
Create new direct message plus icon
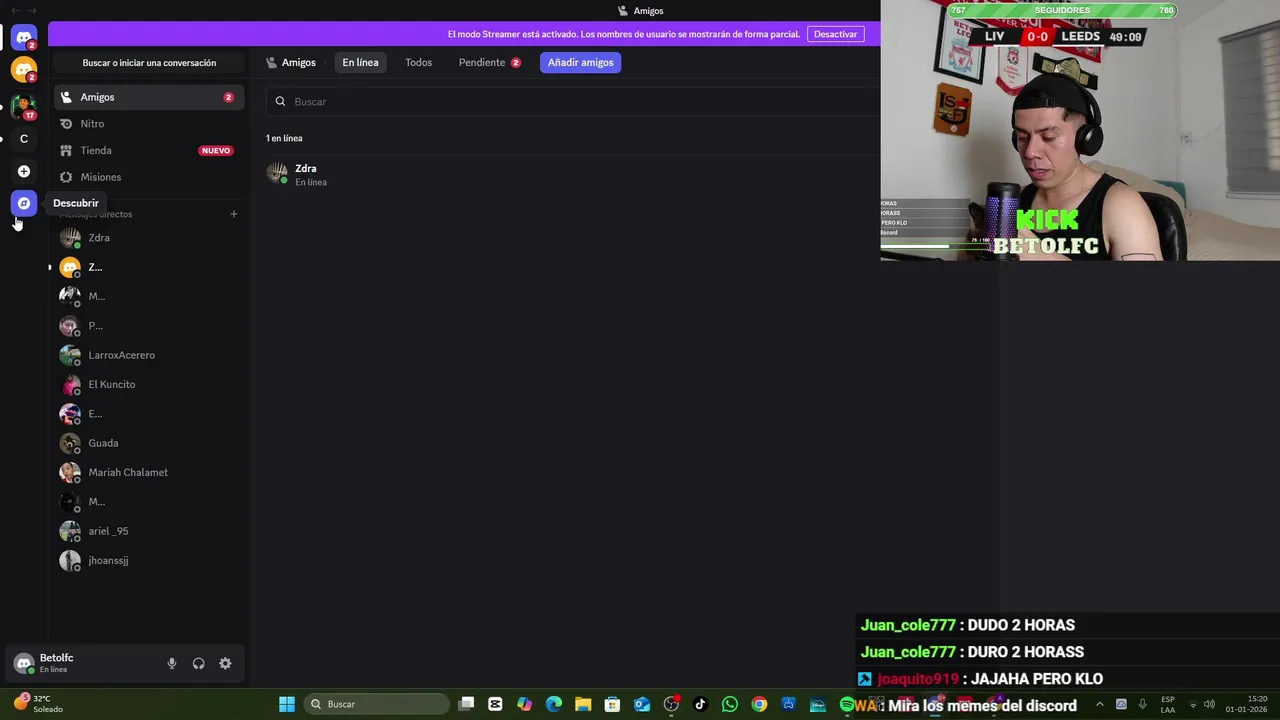(x=234, y=214)
